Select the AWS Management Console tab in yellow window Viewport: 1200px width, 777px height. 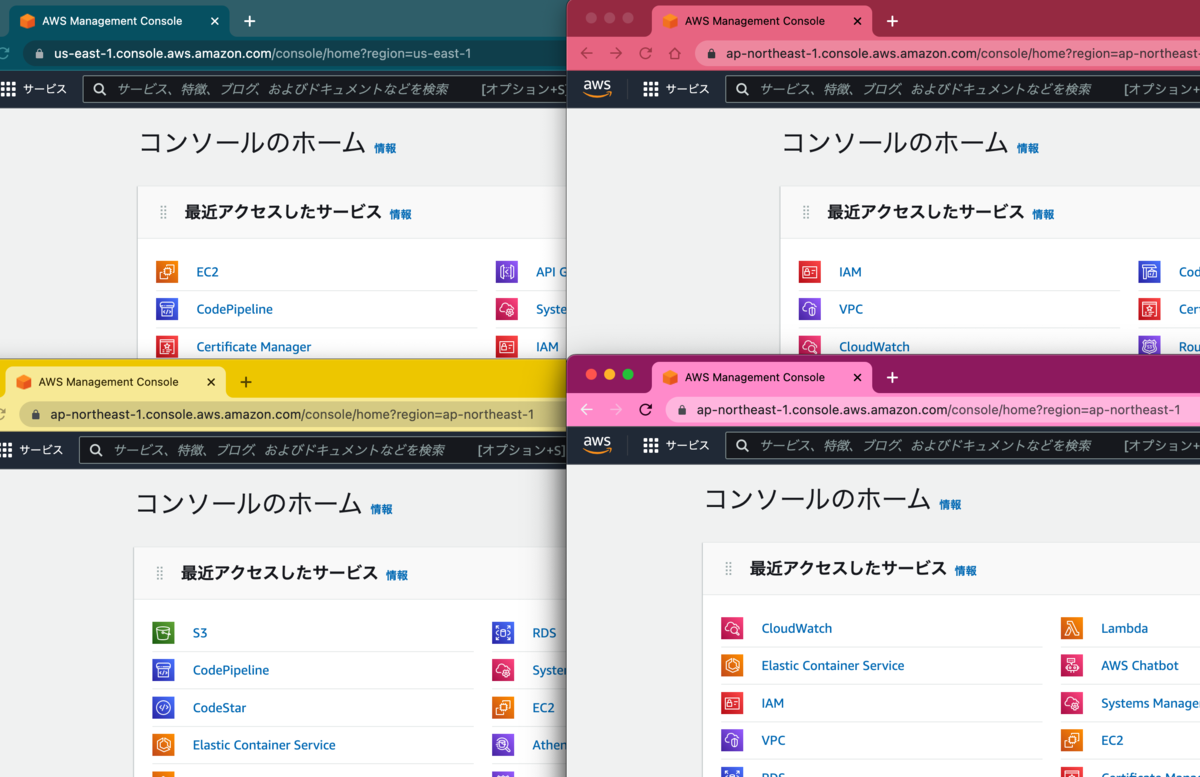pyautogui.click(x=114, y=382)
